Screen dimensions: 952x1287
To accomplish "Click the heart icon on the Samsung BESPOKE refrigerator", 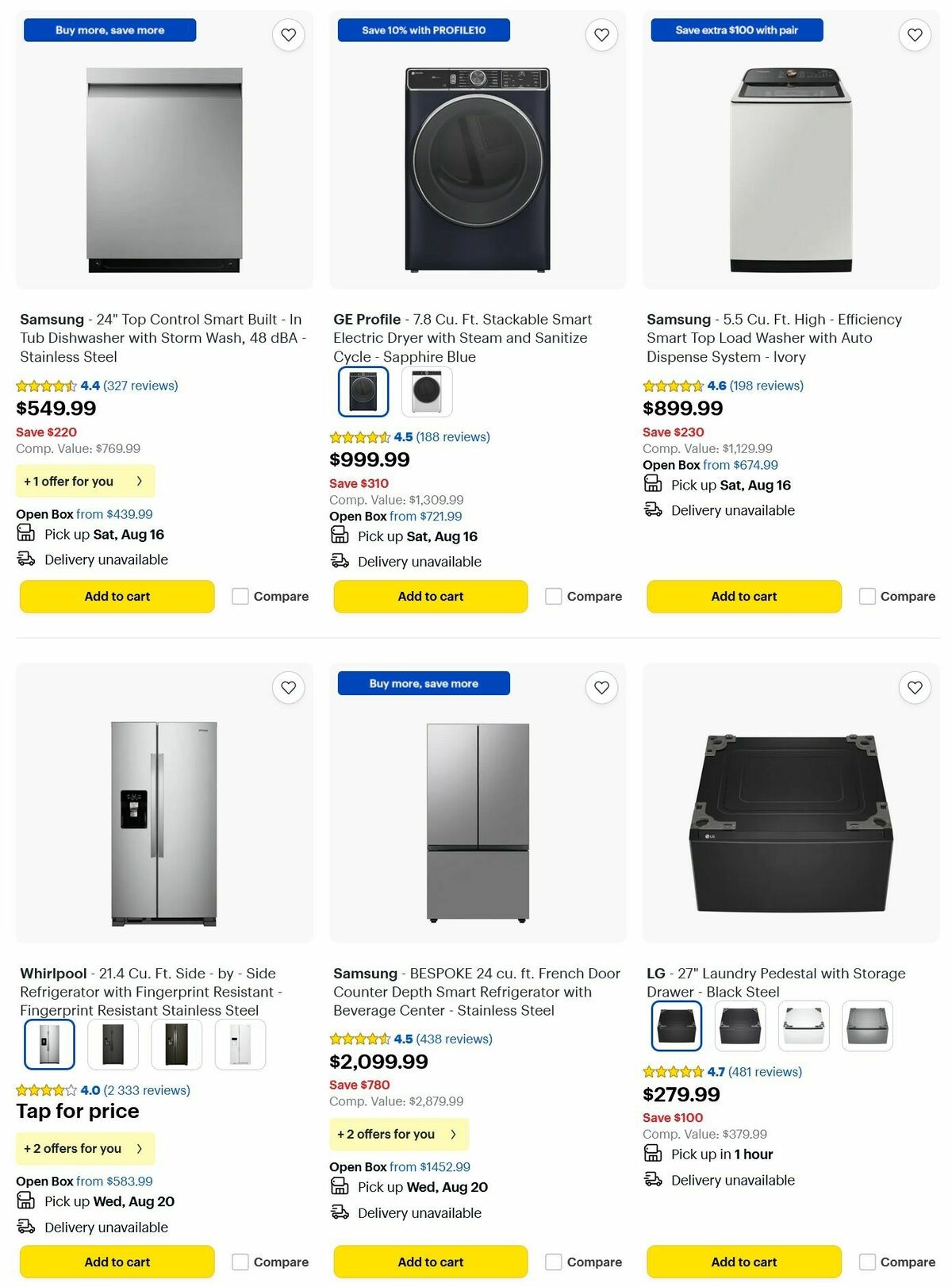I will pos(601,688).
